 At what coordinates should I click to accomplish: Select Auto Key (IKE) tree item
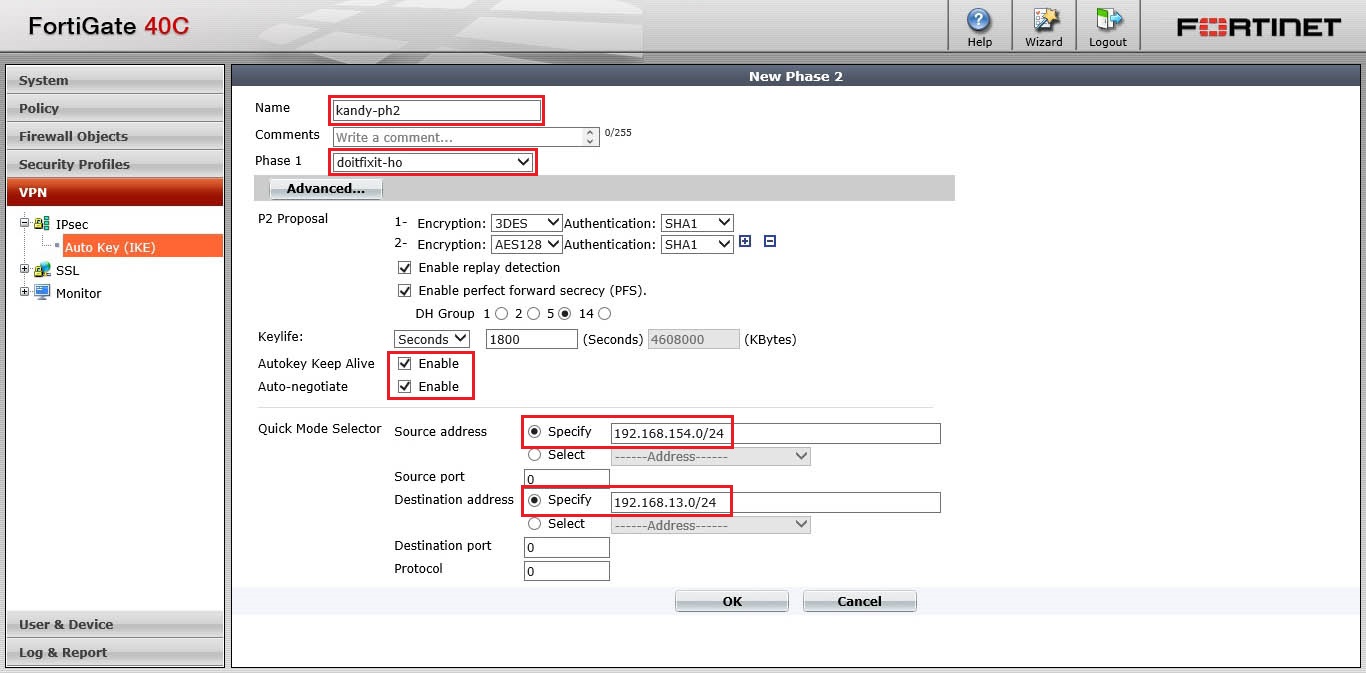(142, 247)
